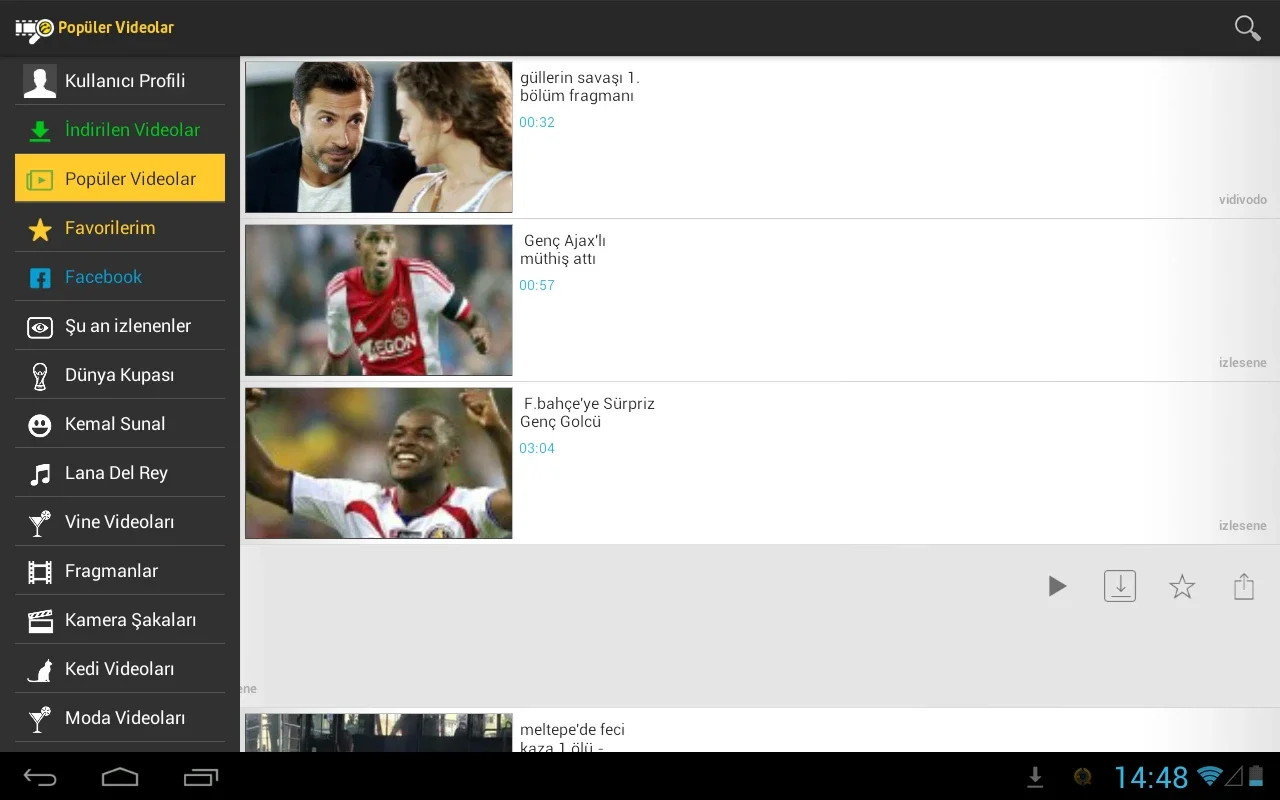1280x800 pixels.
Task: Click the Facebook logo icon
Action: 40,278
